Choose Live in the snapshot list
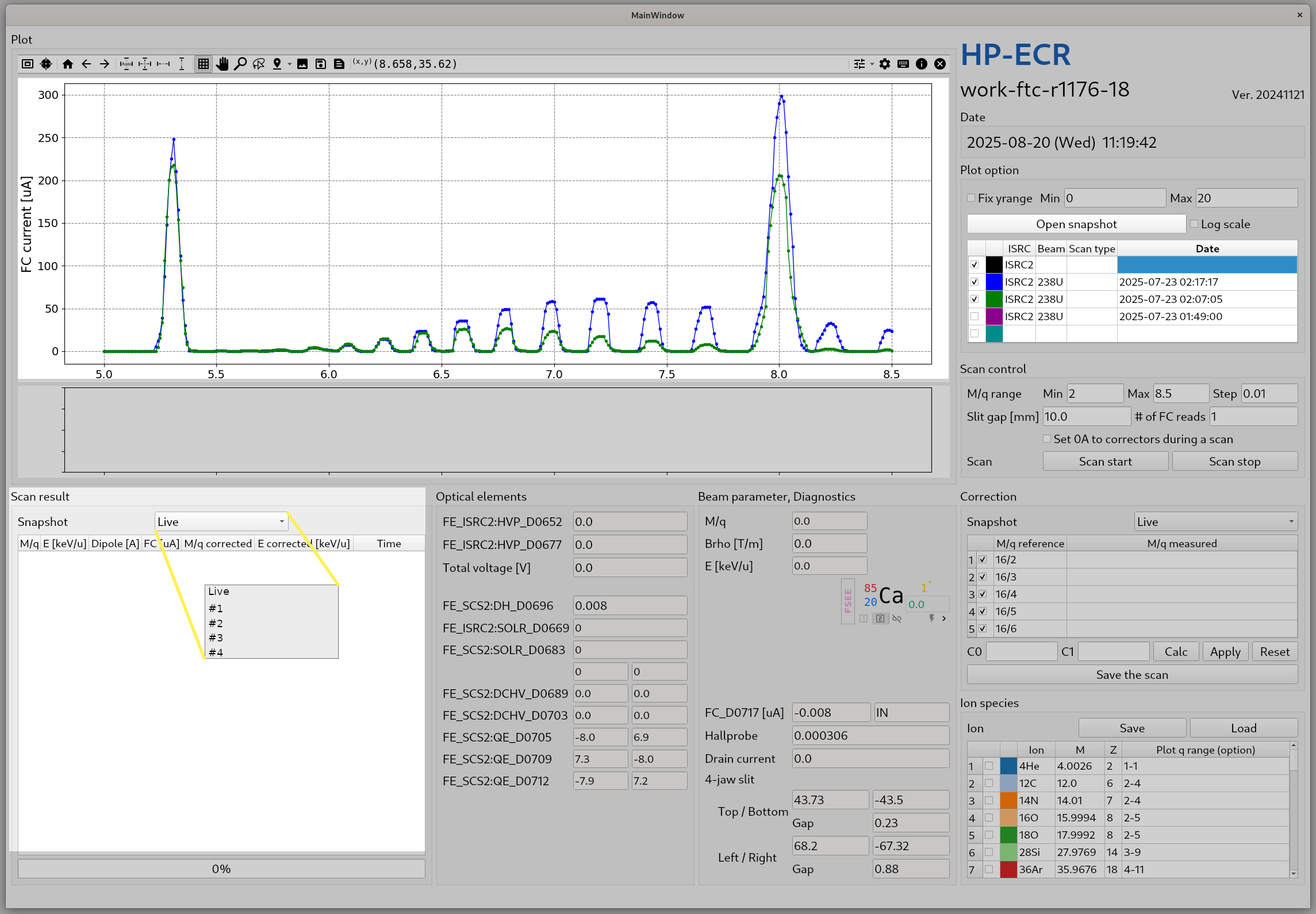This screenshot has width=1316, height=914. click(x=219, y=592)
